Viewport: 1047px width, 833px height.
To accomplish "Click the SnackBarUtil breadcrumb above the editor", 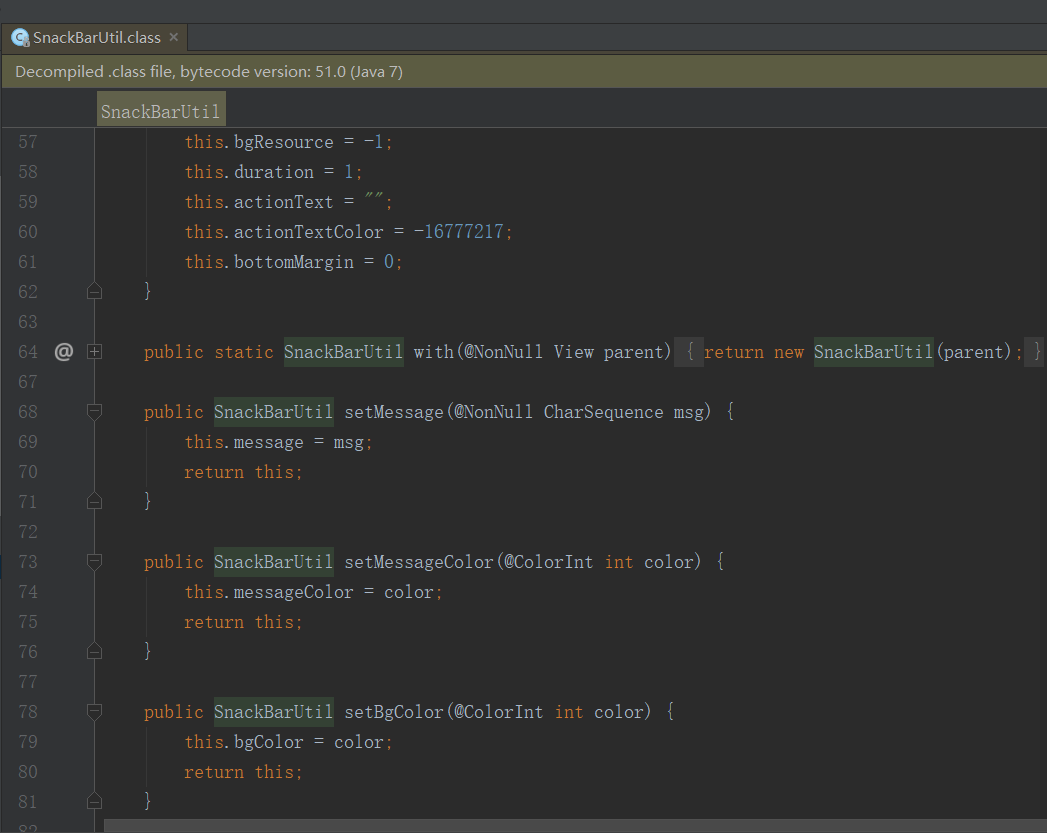I will coord(160,109).
